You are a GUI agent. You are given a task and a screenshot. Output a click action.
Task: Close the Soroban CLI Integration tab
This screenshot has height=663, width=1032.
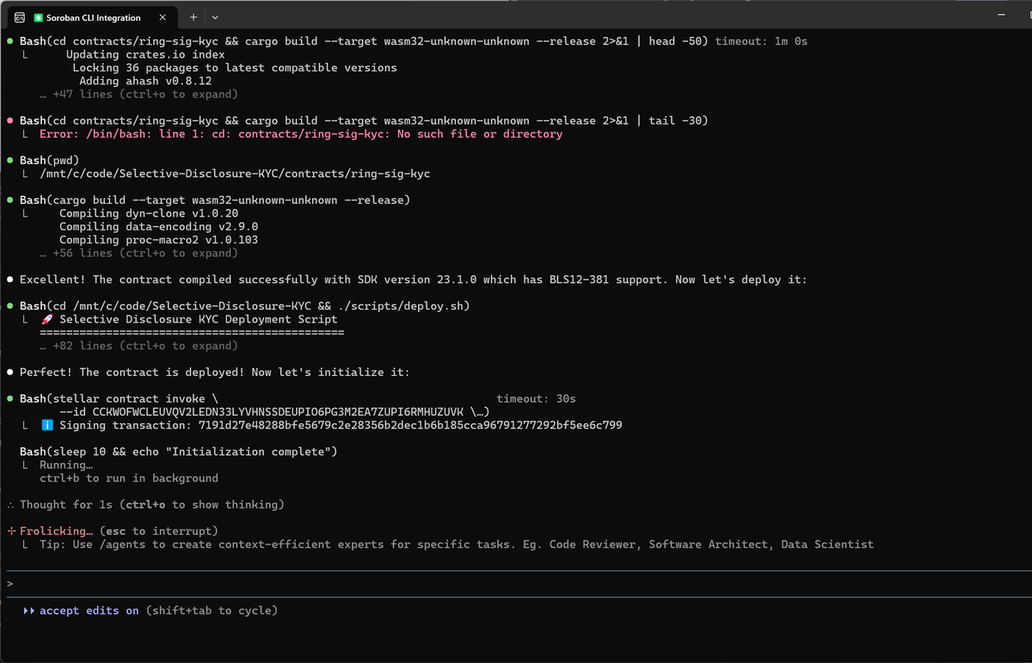click(x=161, y=17)
